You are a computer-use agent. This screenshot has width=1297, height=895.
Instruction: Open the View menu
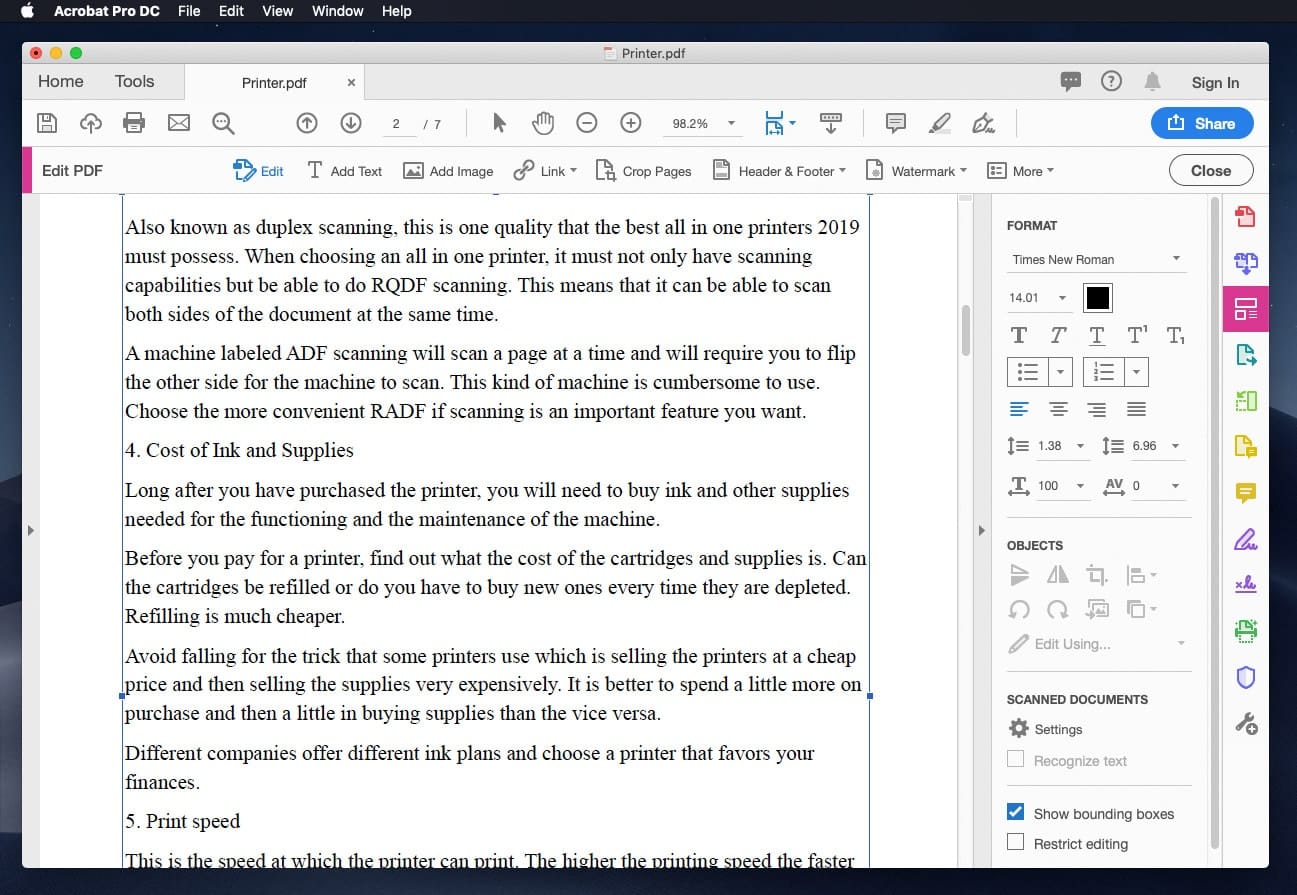pyautogui.click(x=277, y=11)
